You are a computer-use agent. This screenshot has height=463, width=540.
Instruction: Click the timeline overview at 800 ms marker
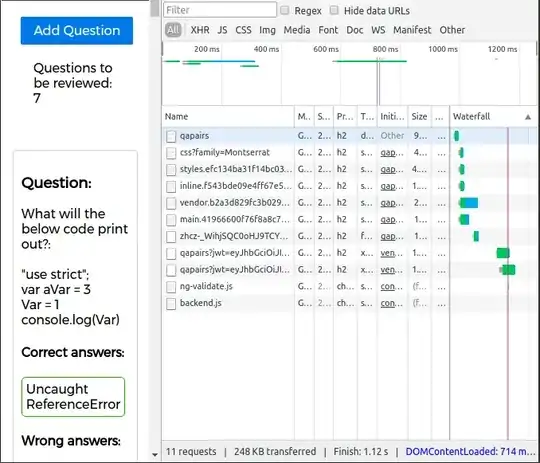(385, 49)
